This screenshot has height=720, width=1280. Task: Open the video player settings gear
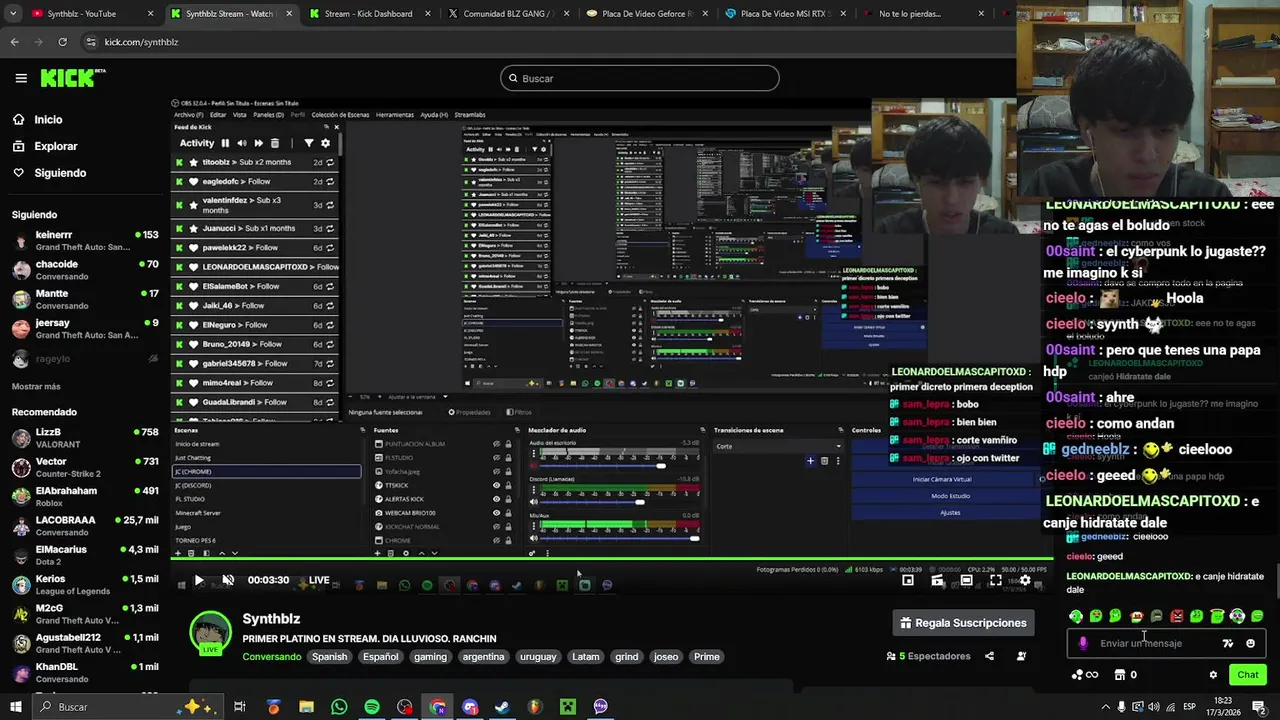pos(1025,580)
